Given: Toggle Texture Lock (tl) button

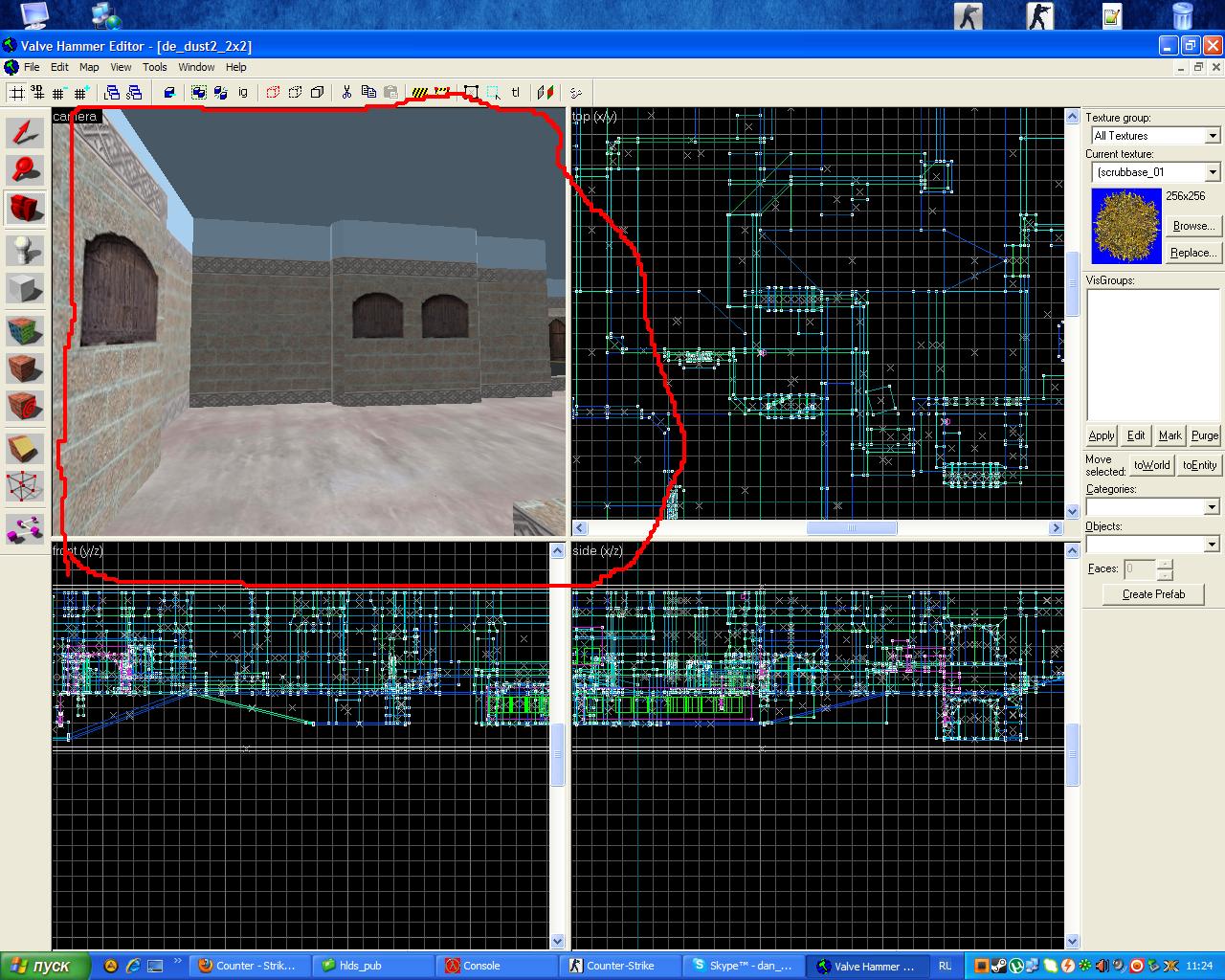Looking at the screenshot, I should tap(515, 93).
